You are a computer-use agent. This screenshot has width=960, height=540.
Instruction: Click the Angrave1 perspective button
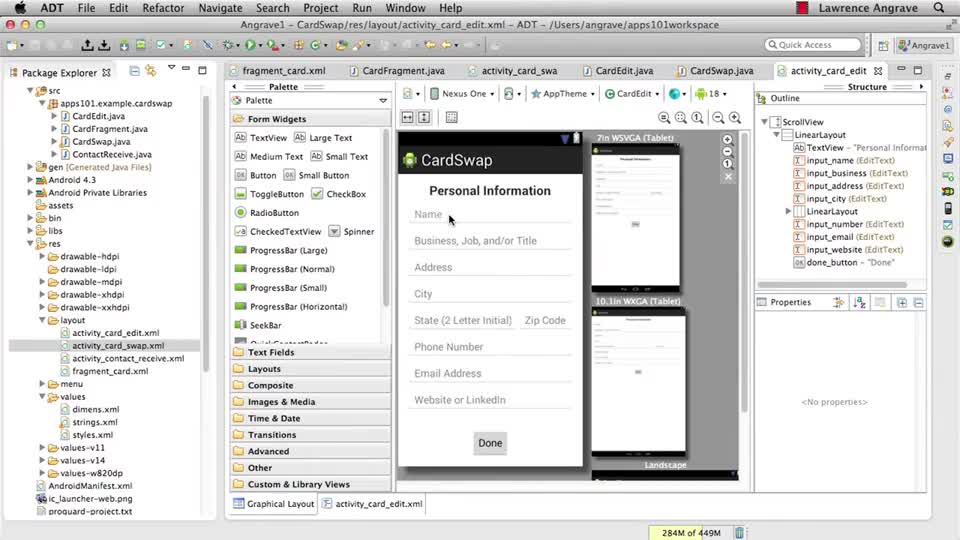pyautogui.click(x=924, y=45)
